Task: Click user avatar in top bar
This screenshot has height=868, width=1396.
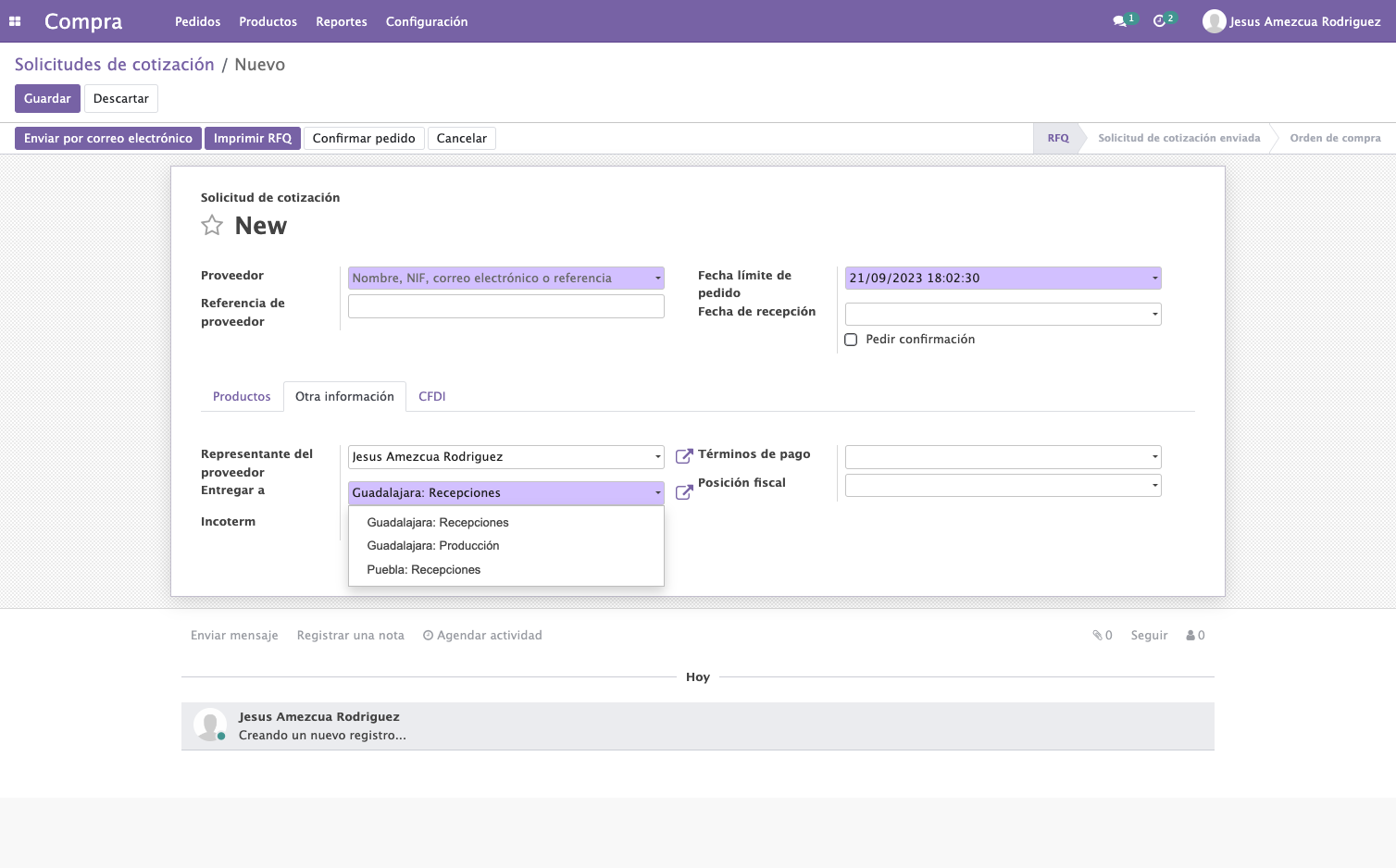Action: 1214,21
